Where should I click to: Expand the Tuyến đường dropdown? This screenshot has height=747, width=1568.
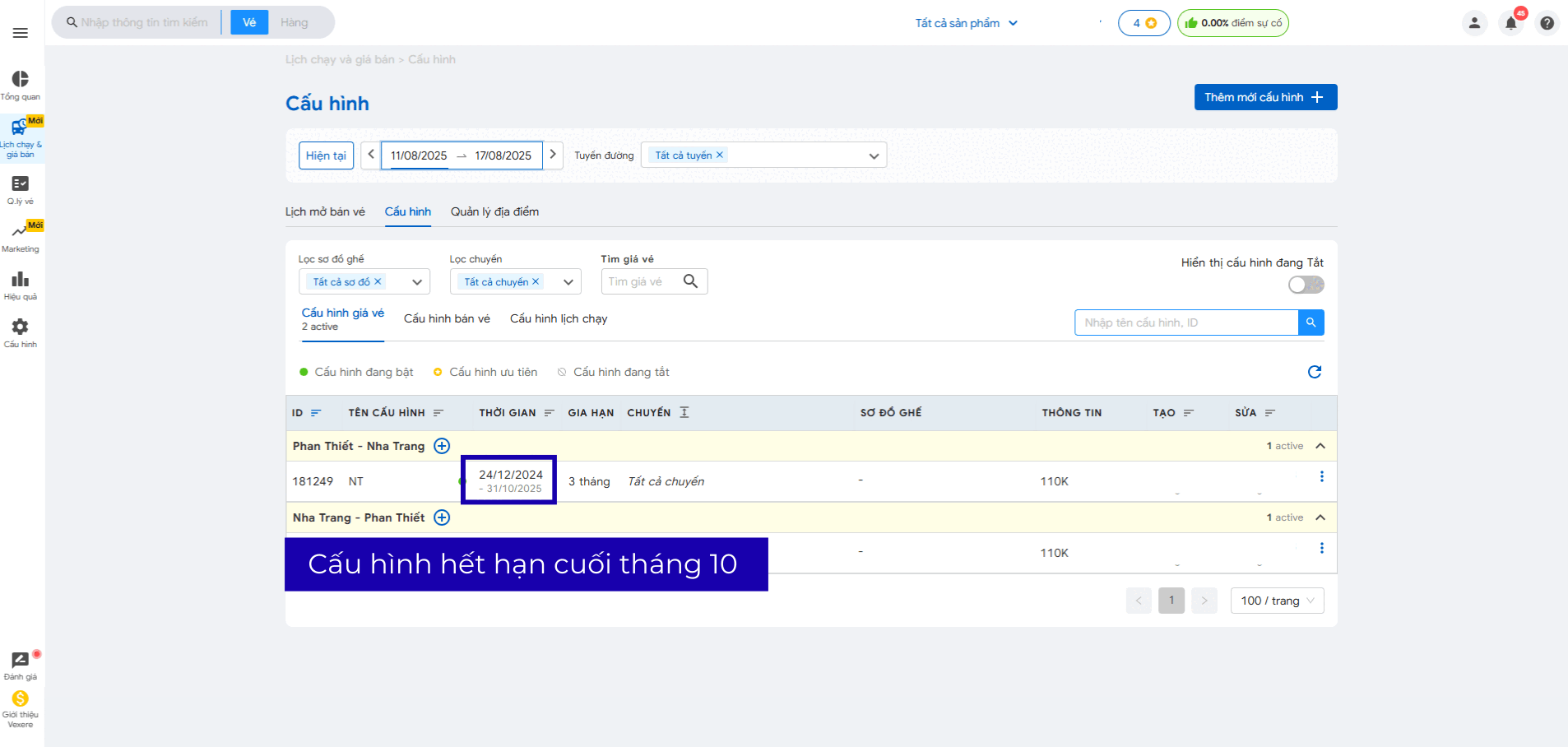tap(873, 155)
